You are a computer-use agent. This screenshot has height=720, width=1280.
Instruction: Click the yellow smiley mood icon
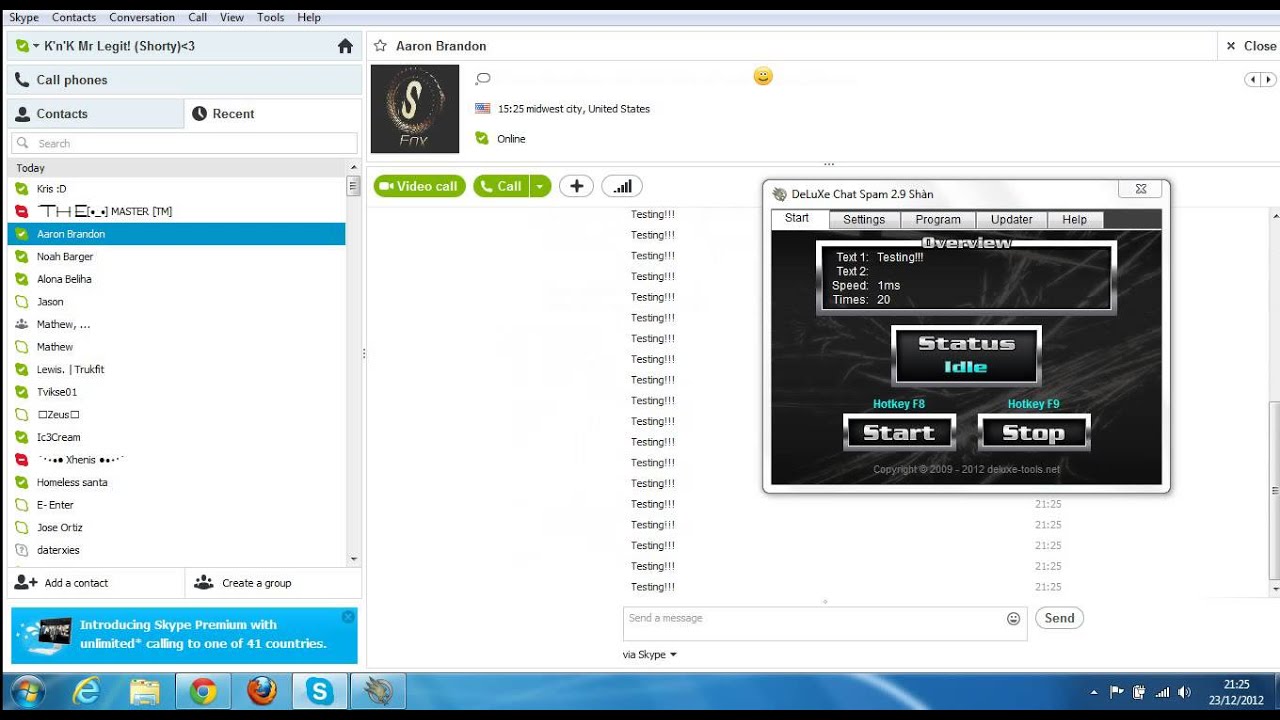pos(763,76)
